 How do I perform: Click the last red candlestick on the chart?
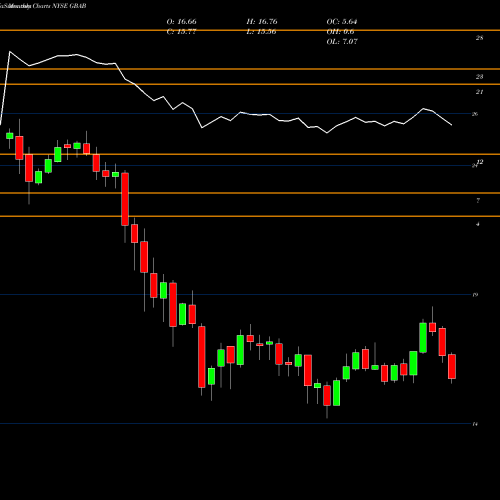tap(452, 367)
